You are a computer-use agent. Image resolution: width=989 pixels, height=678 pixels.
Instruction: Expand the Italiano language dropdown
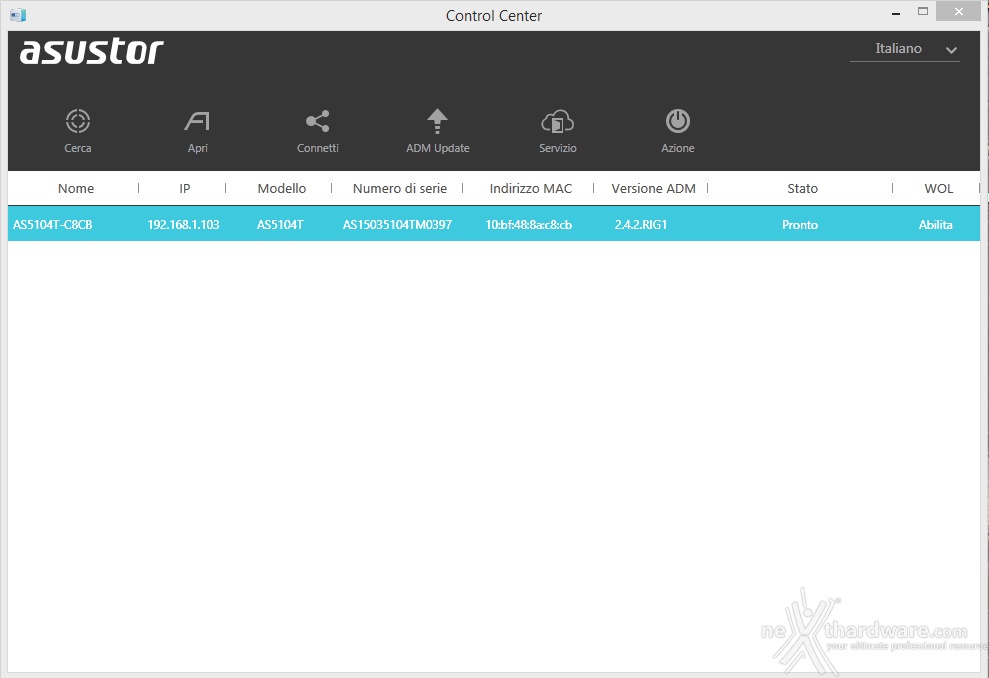pos(905,49)
